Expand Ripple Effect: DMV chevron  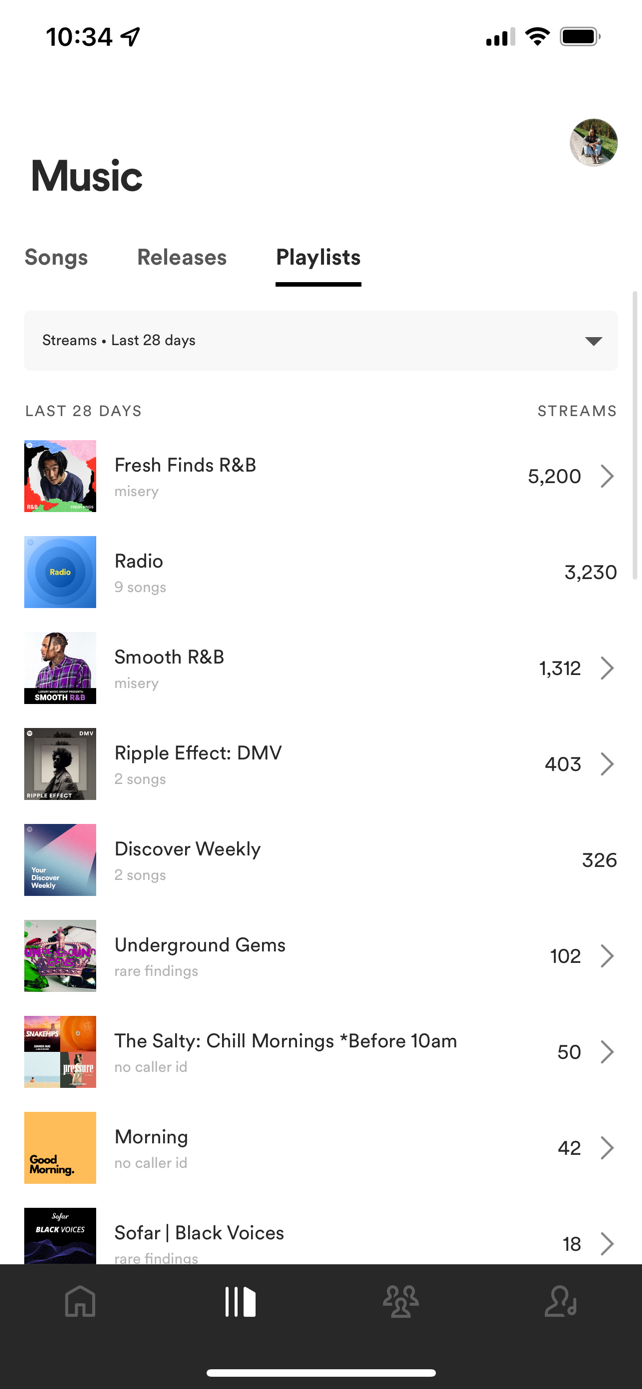(607, 764)
